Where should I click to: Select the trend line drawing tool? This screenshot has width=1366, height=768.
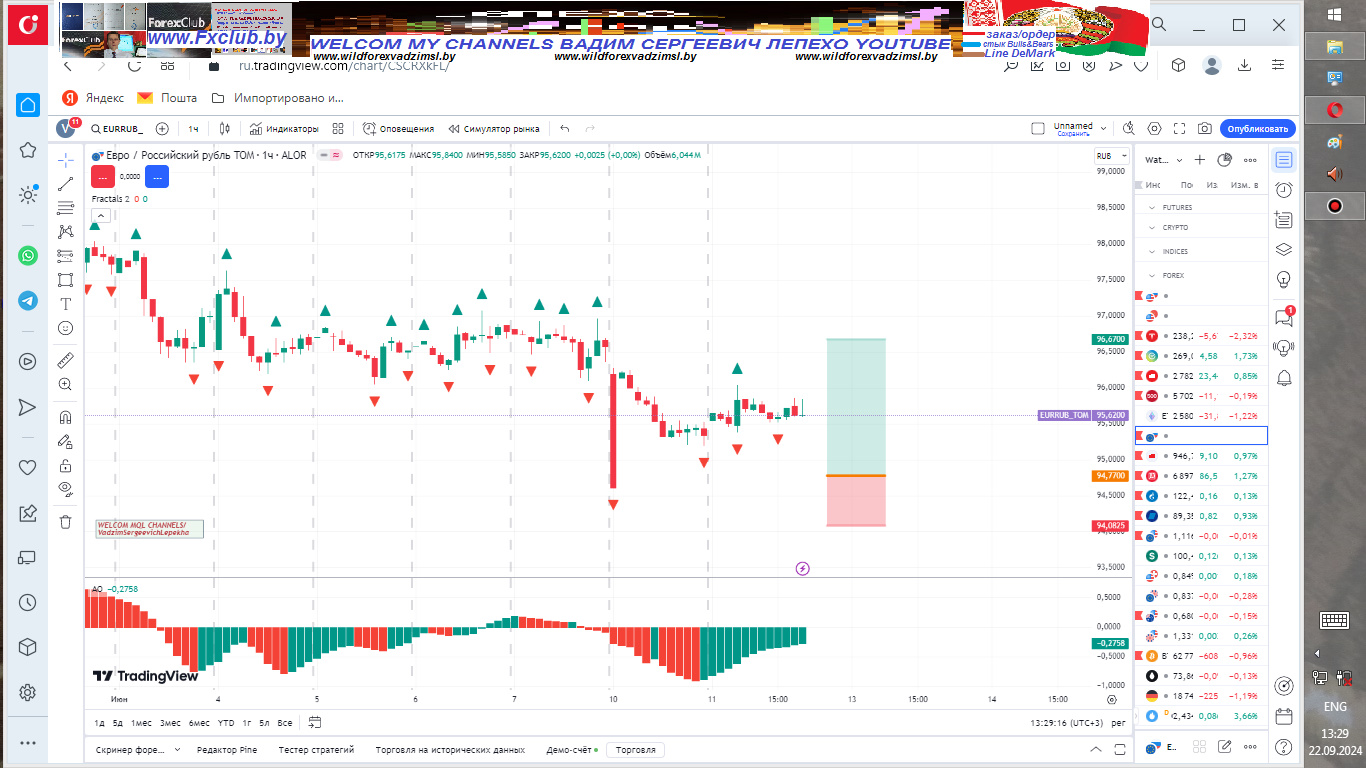coord(66,184)
